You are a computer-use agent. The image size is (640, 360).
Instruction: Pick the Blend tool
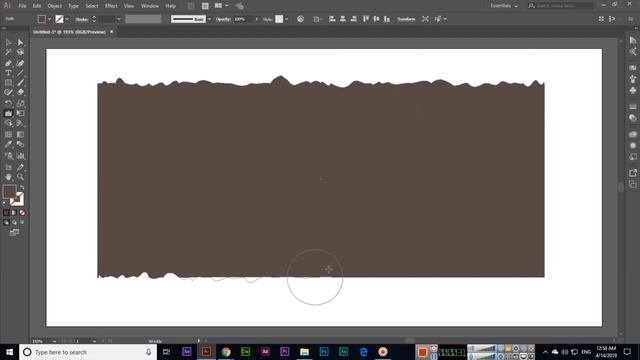pyautogui.click(x=20, y=144)
